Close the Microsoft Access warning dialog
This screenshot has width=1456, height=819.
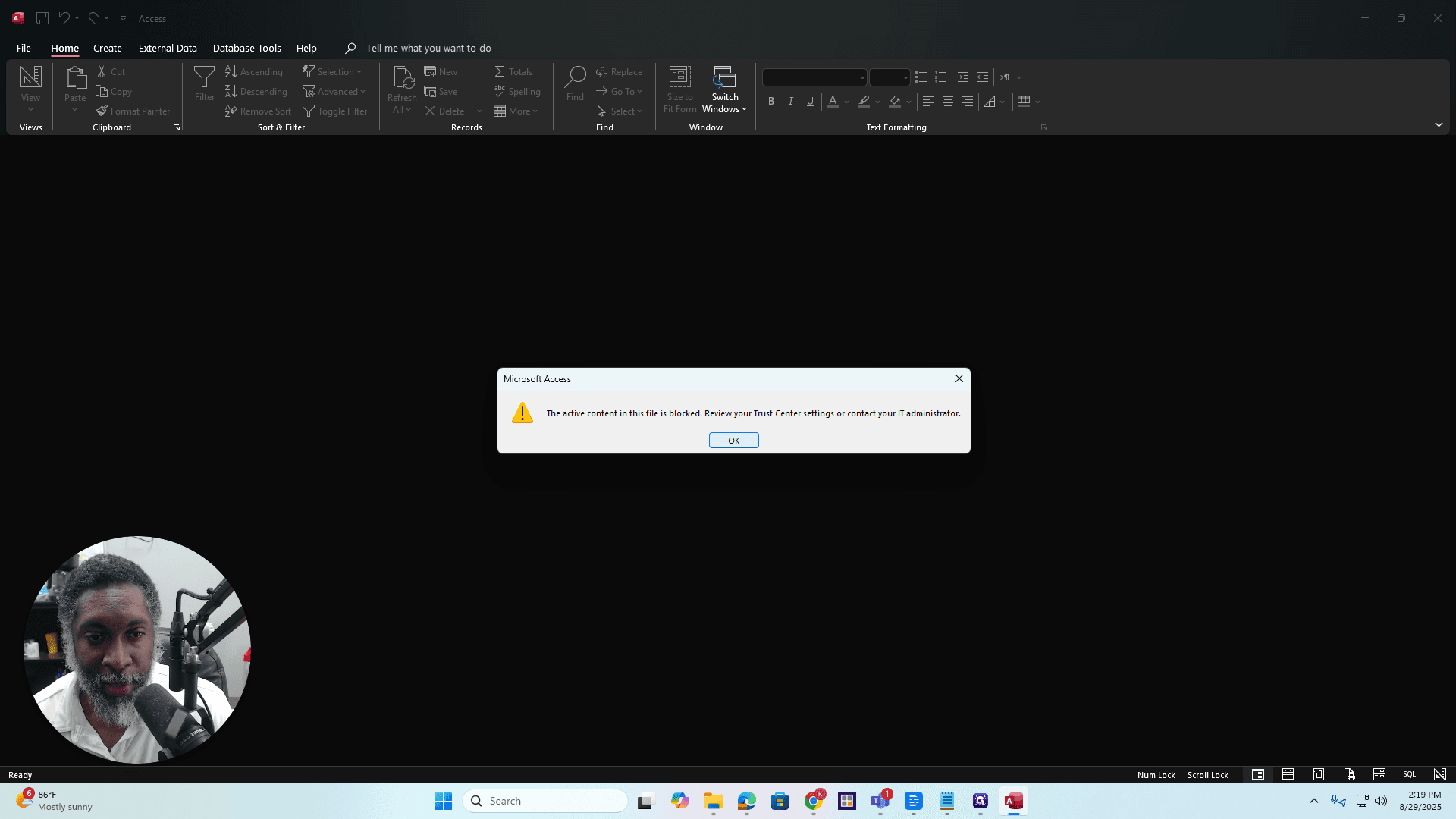pos(959,378)
